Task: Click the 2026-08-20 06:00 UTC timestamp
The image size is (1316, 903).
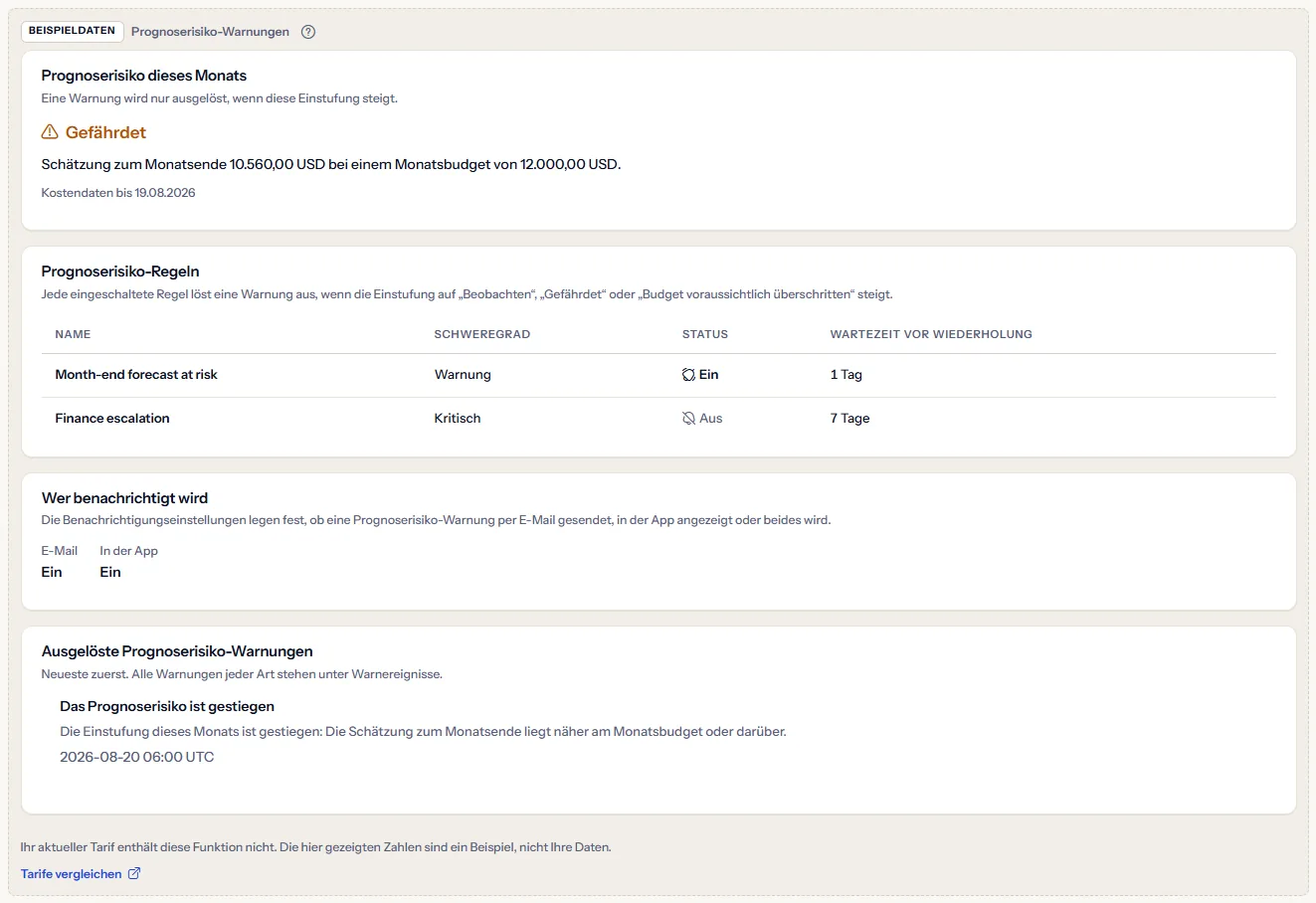Action: pos(137,757)
